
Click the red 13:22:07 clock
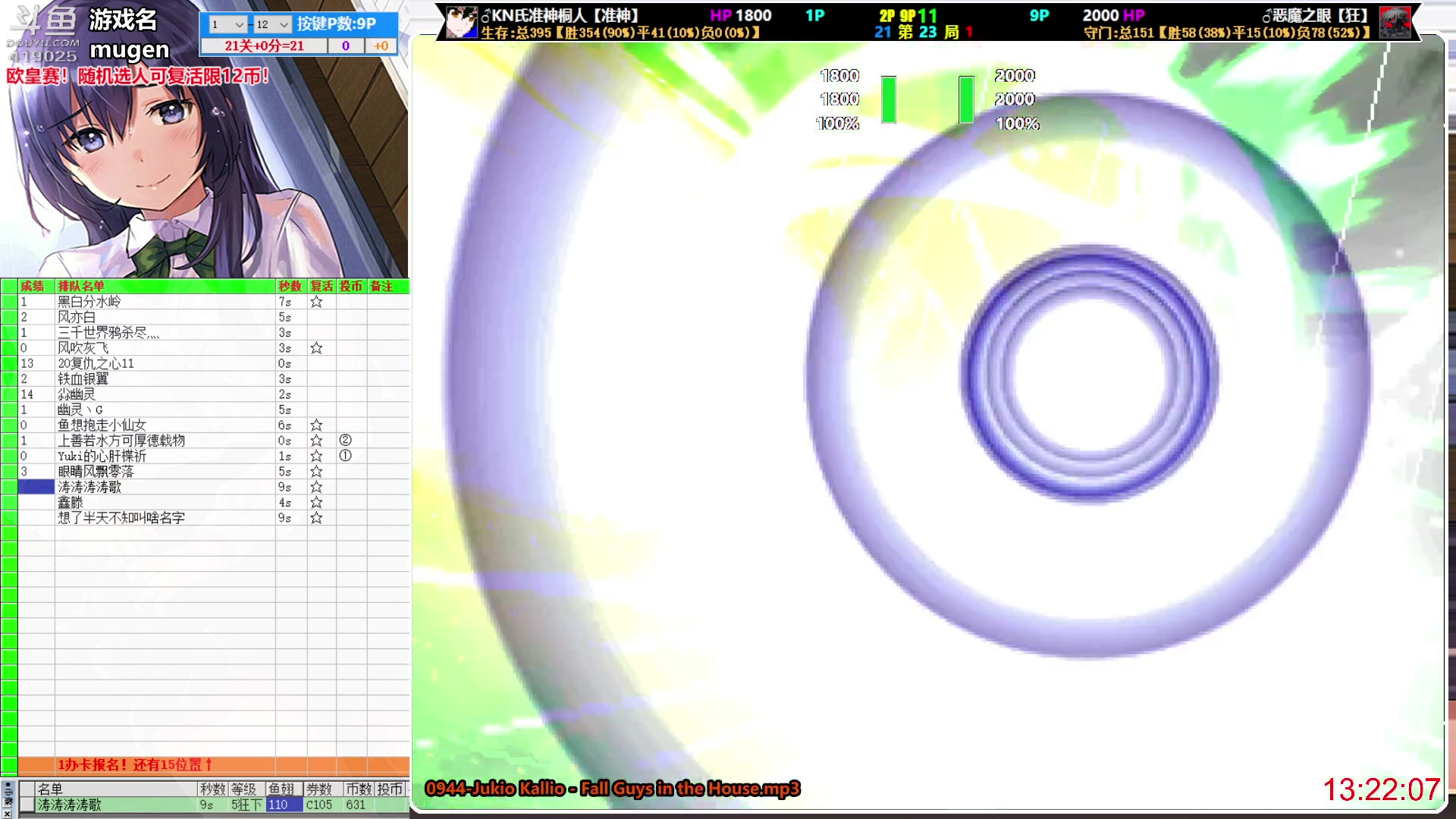pyautogui.click(x=1381, y=790)
